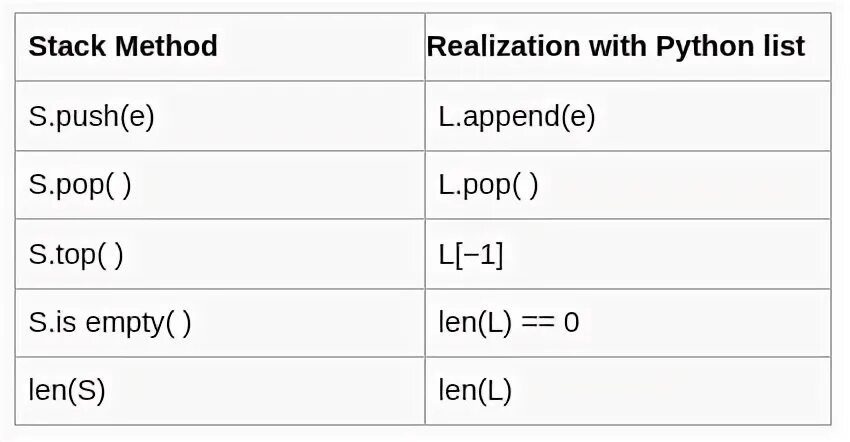Click the Stack Method column header

tap(220, 47)
